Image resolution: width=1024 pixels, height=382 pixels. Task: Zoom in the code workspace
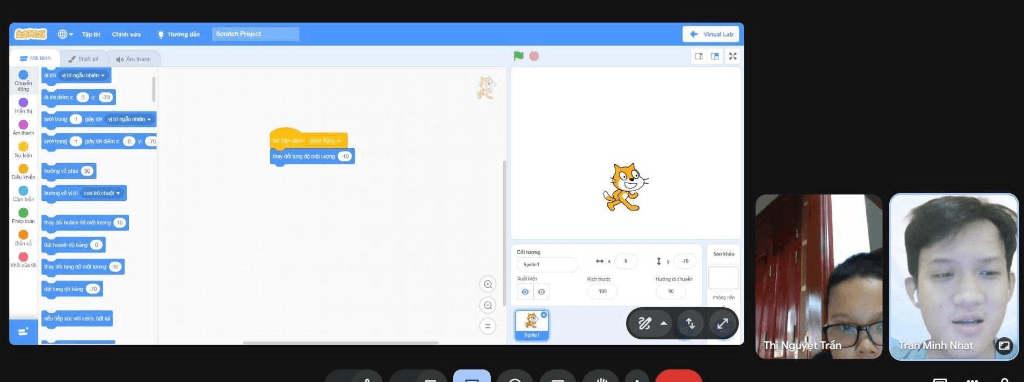click(x=487, y=284)
